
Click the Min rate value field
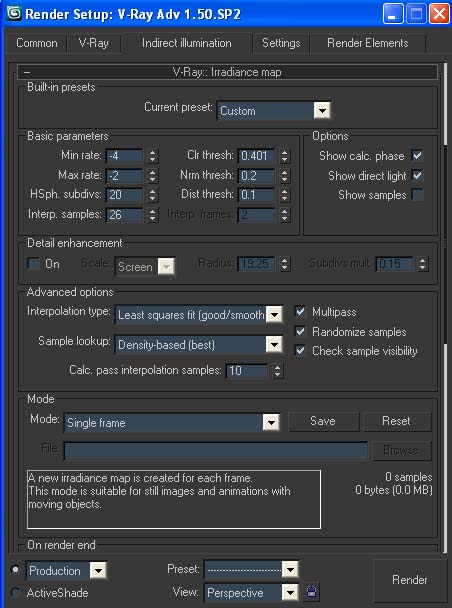[x=125, y=156]
